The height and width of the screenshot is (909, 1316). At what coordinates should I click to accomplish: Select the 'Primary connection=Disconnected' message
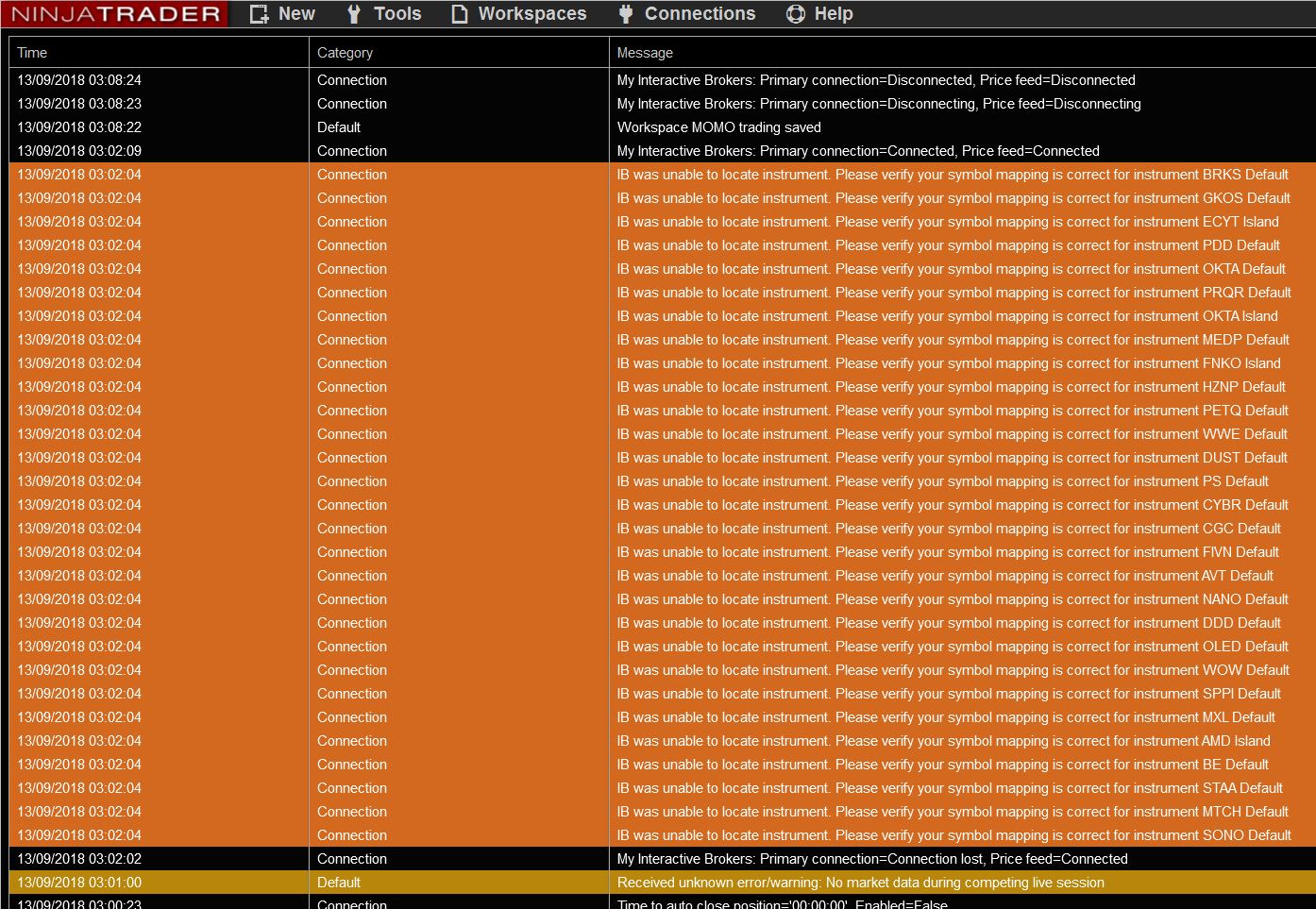(876, 80)
